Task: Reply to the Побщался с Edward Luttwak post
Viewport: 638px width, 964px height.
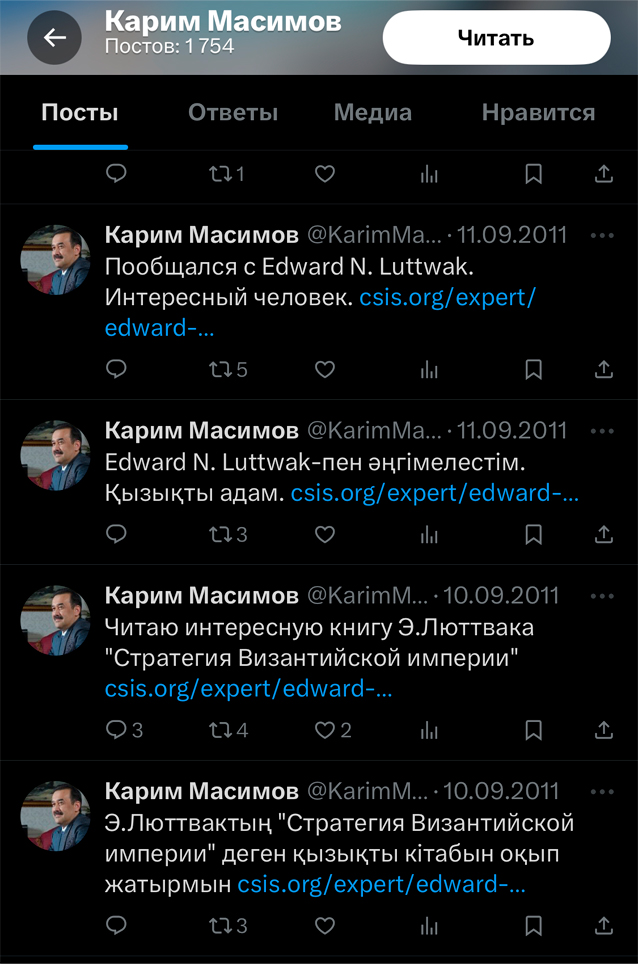Action: (x=117, y=369)
